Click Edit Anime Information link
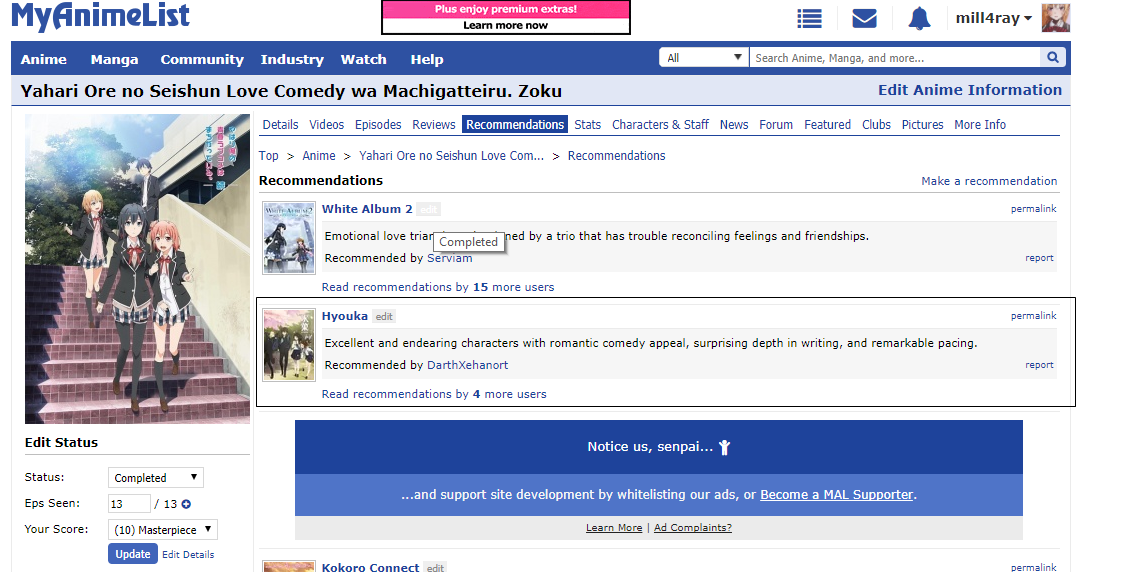This screenshot has width=1134, height=572. tap(970, 90)
